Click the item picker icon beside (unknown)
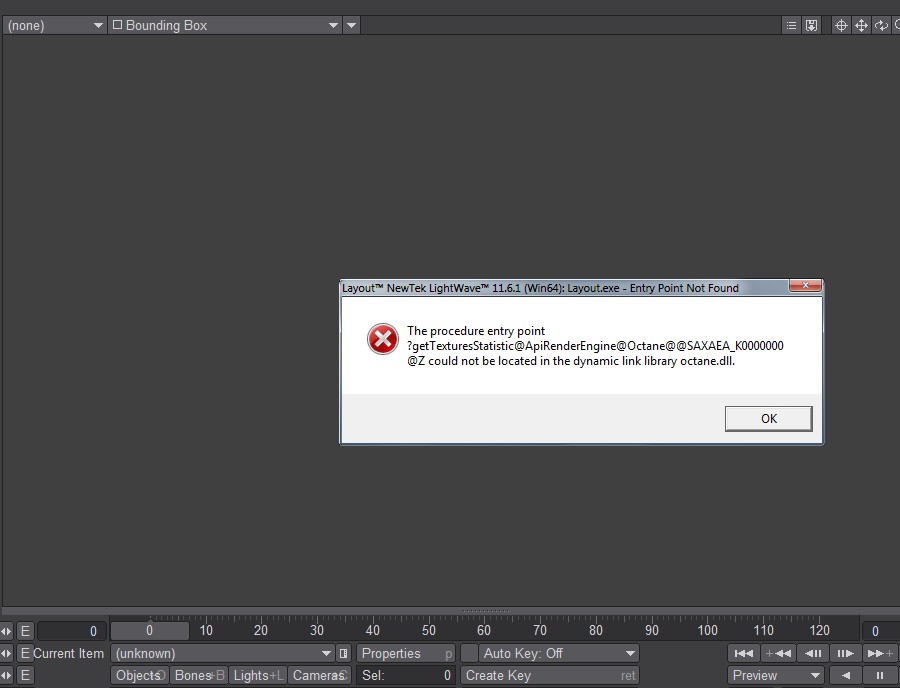Image resolution: width=900 pixels, height=688 pixels. pos(343,653)
